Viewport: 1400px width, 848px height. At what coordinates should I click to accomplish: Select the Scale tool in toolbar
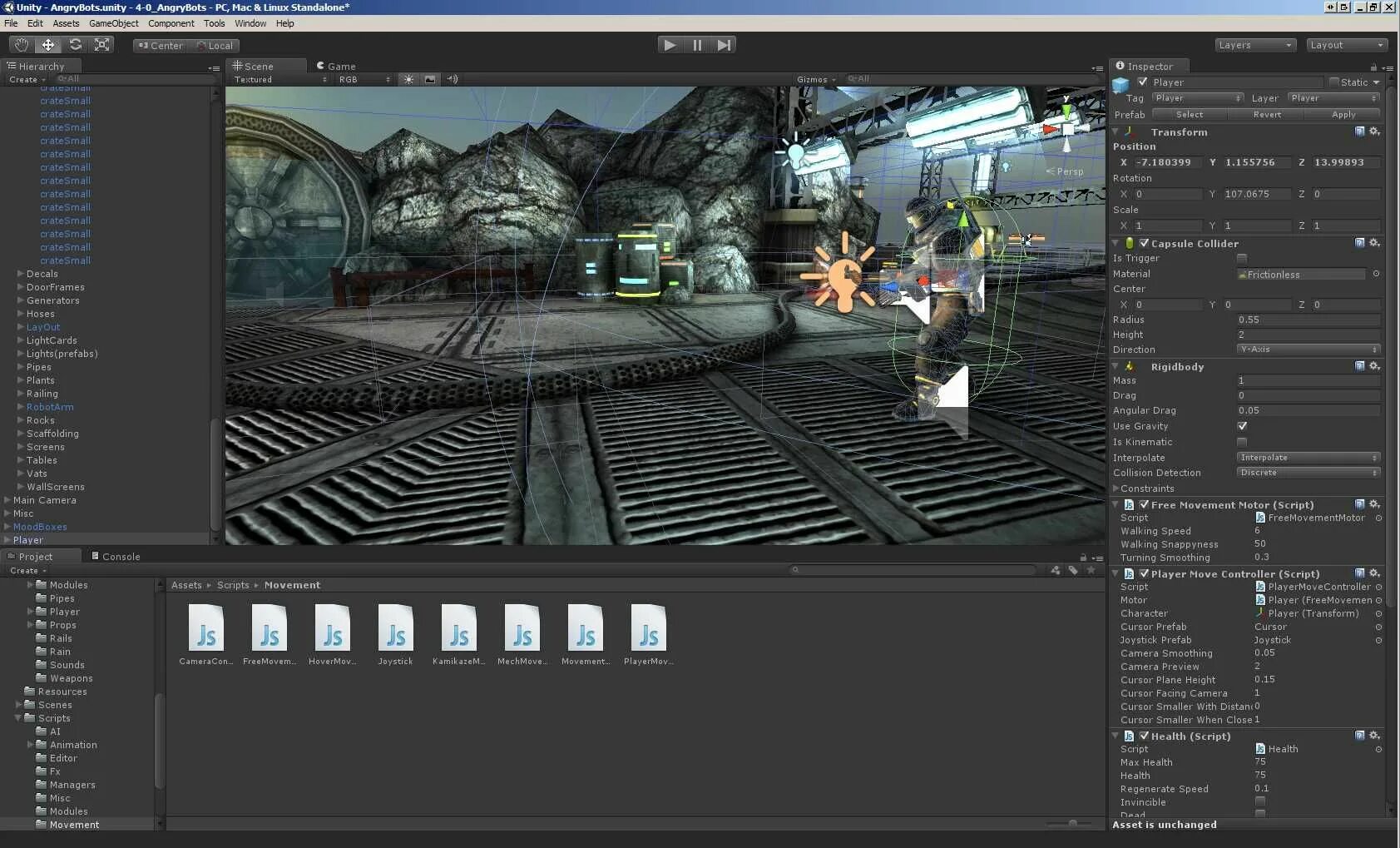(102, 45)
